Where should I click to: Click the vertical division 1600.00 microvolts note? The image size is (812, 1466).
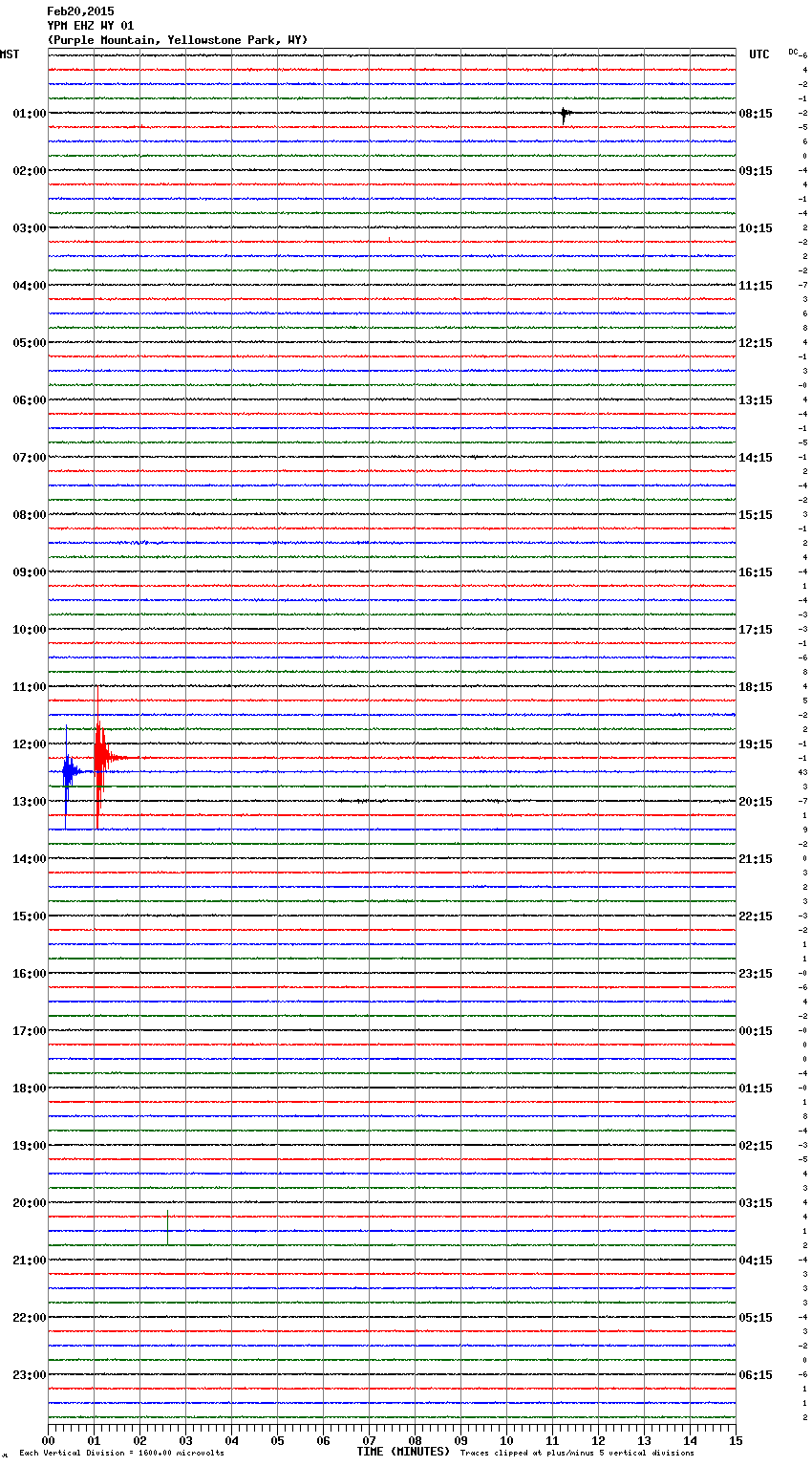coord(121,1453)
